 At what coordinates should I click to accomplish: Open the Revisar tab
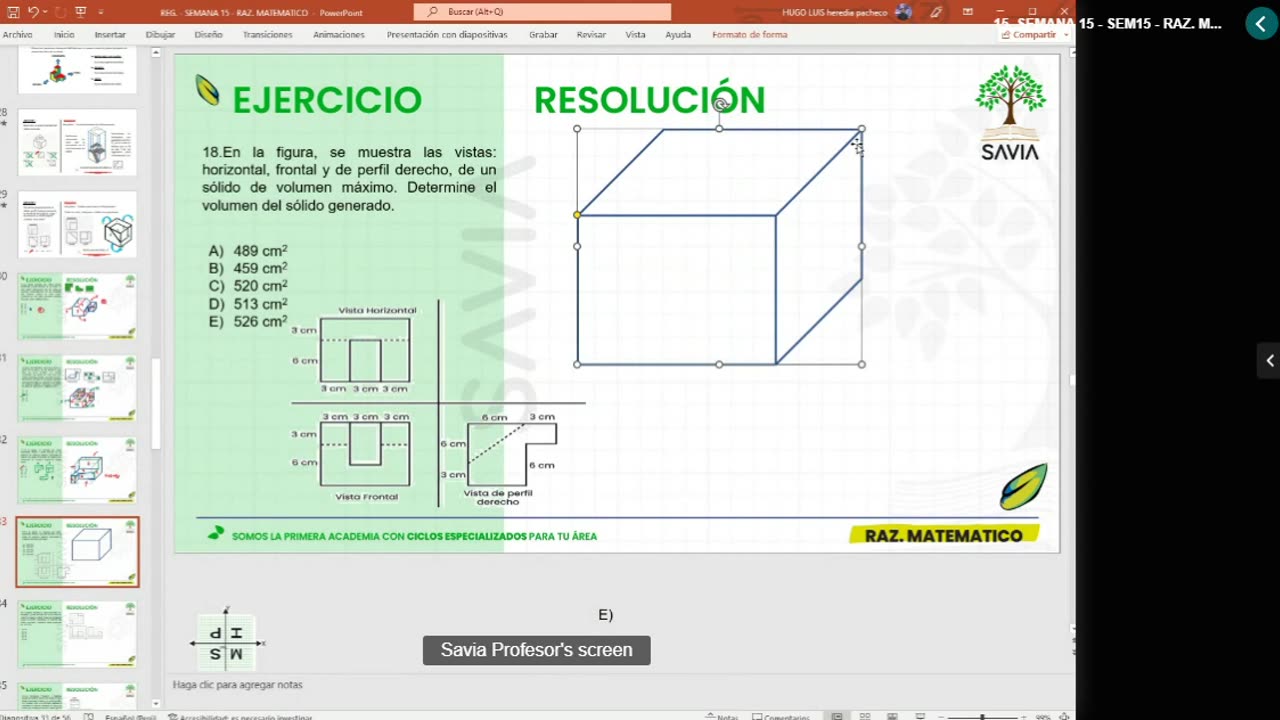coord(591,34)
